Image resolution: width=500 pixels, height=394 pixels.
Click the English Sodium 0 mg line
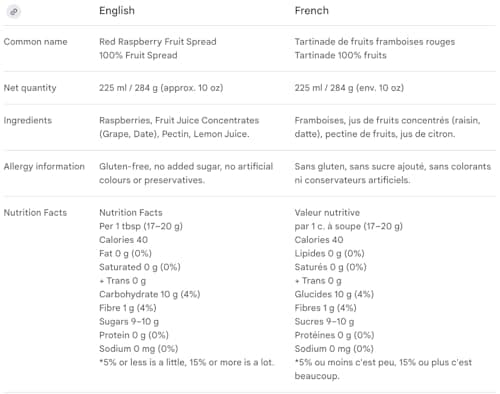pyautogui.click(x=138, y=349)
